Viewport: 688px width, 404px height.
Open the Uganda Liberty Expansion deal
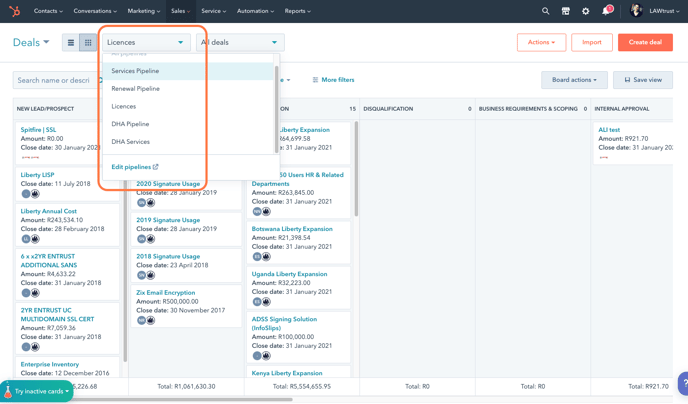pos(289,274)
